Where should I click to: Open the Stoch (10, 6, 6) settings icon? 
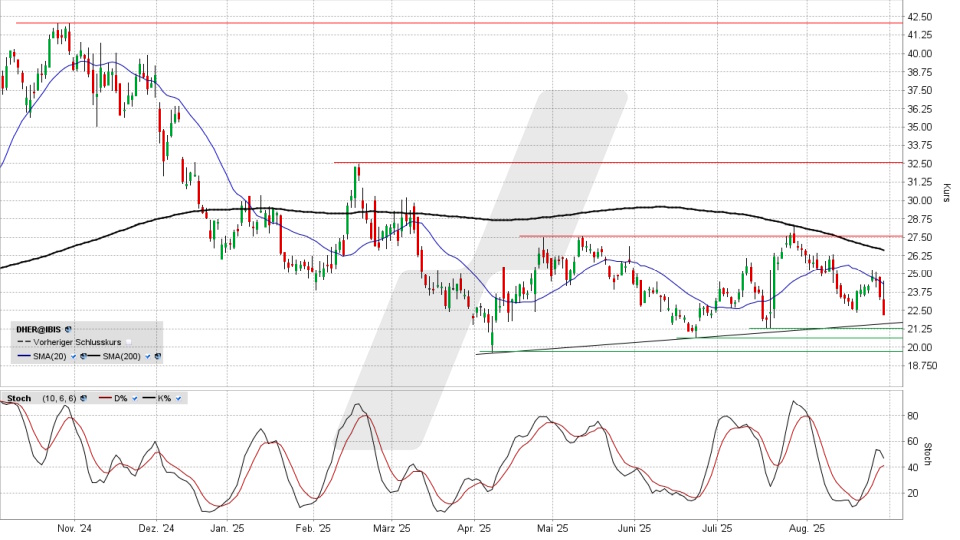point(83,398)
